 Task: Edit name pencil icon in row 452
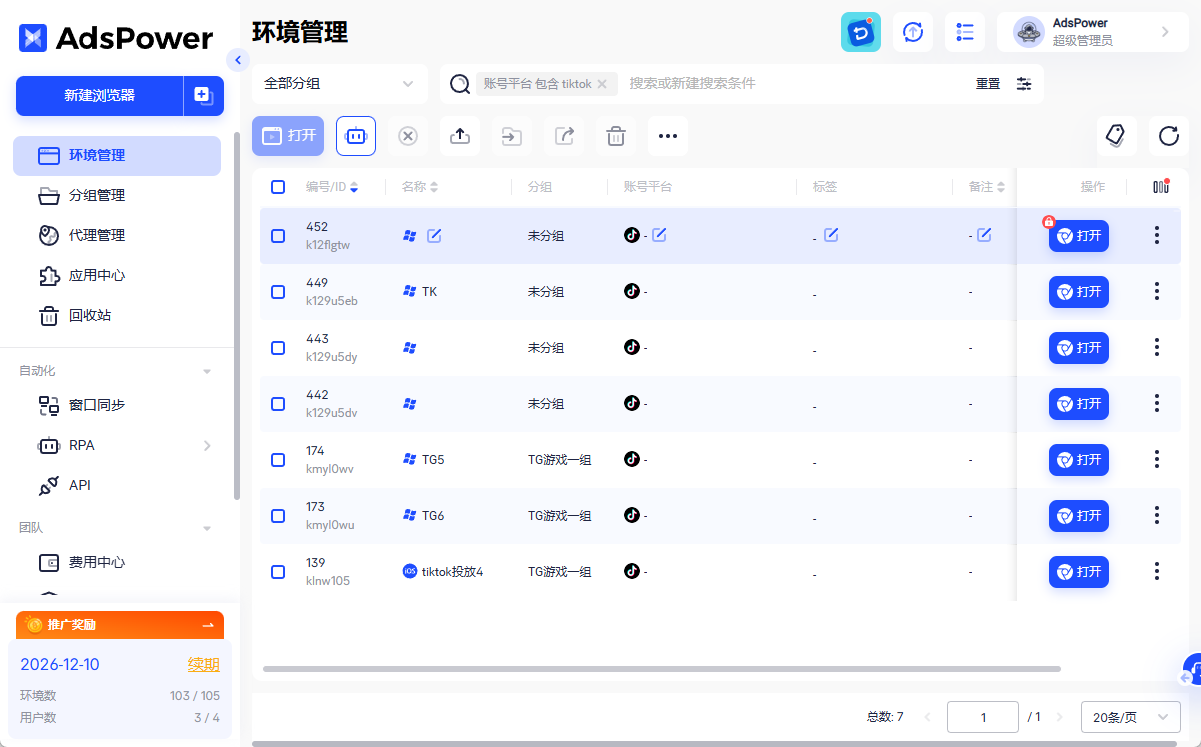pyautogui.click(x=434, y=236)
